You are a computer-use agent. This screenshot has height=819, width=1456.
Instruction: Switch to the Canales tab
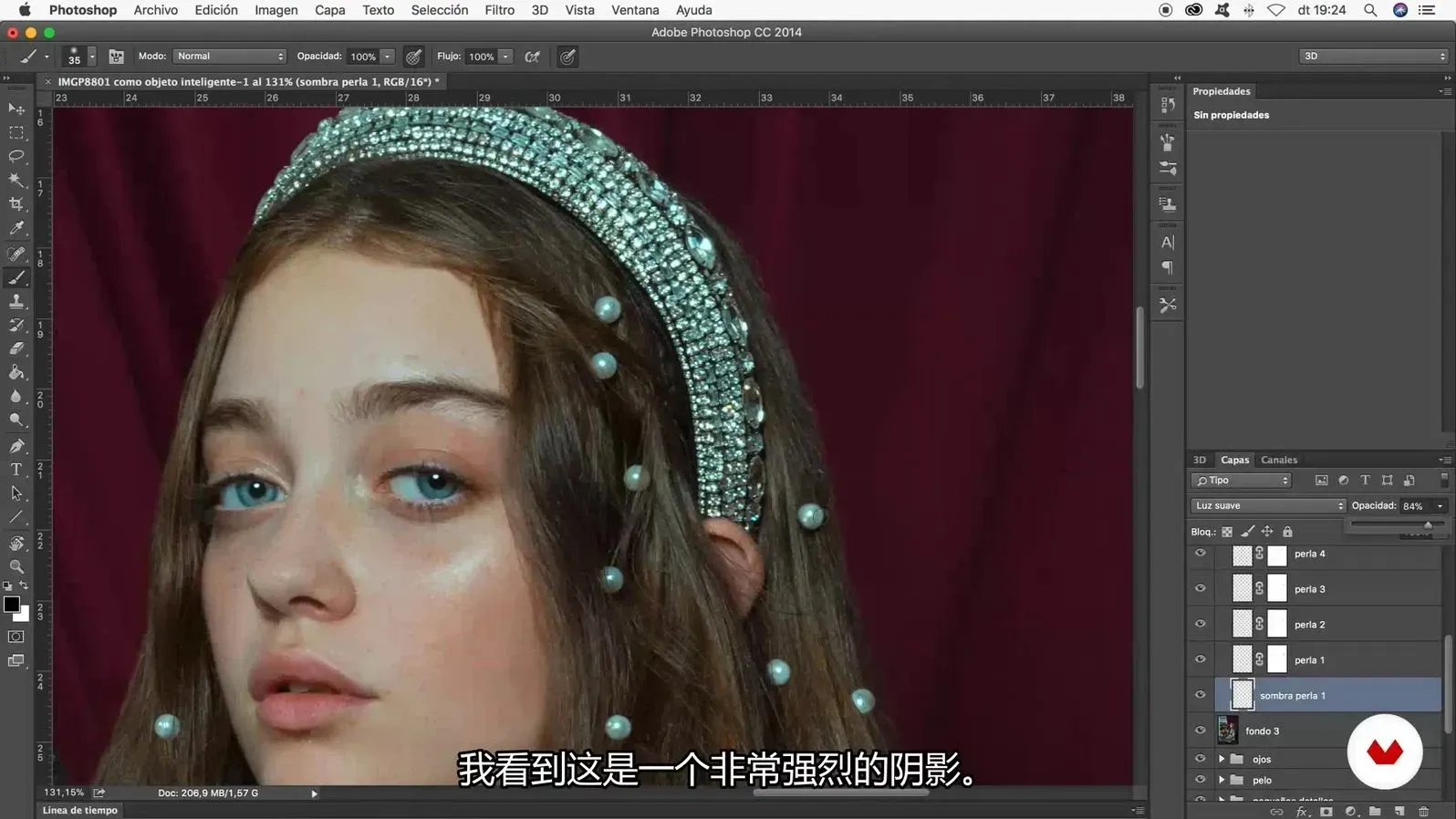point(1278,461)
